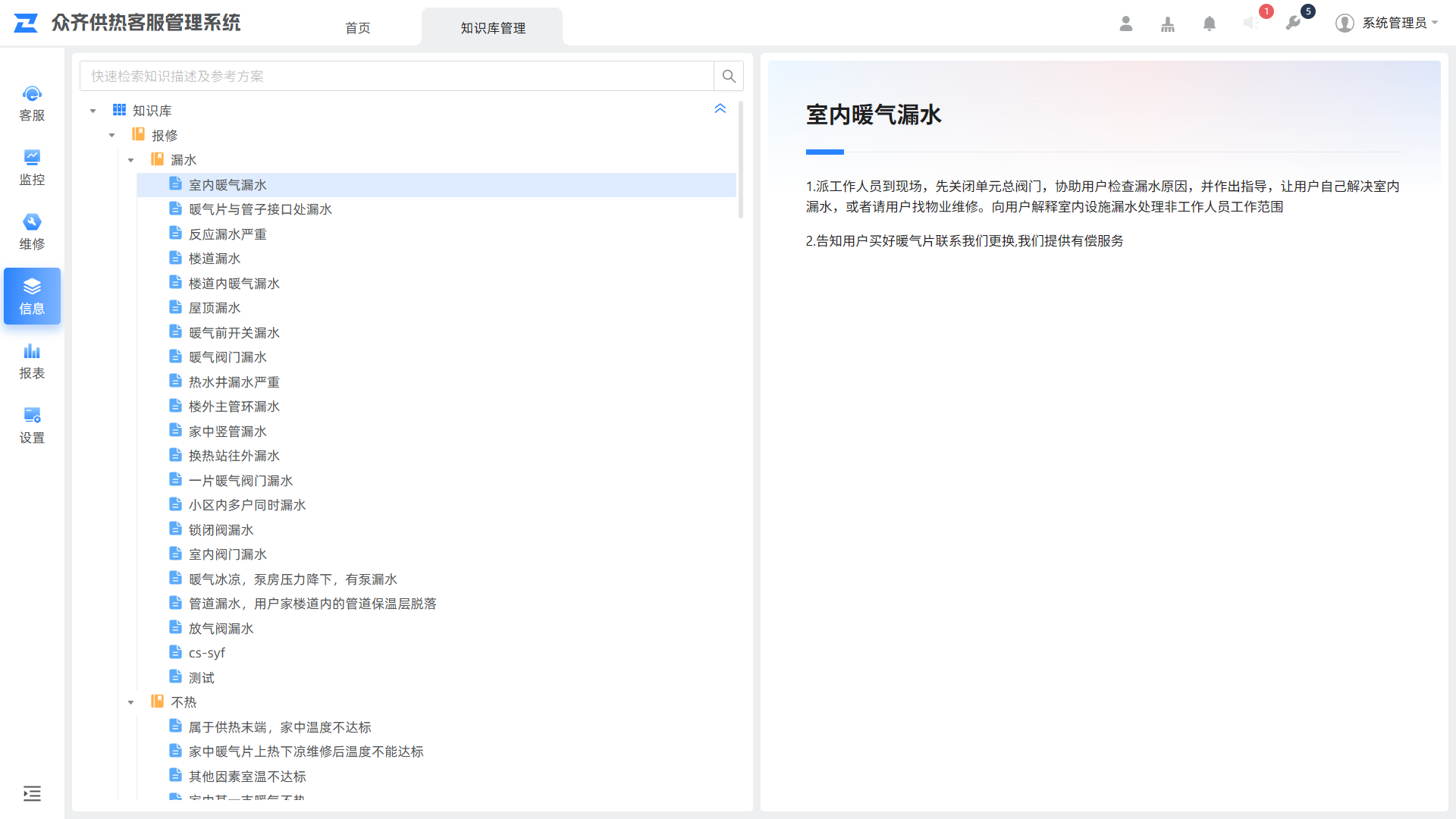Open the 设置 sidebar module
1456x819 pixels.
[x=32, y=425]
